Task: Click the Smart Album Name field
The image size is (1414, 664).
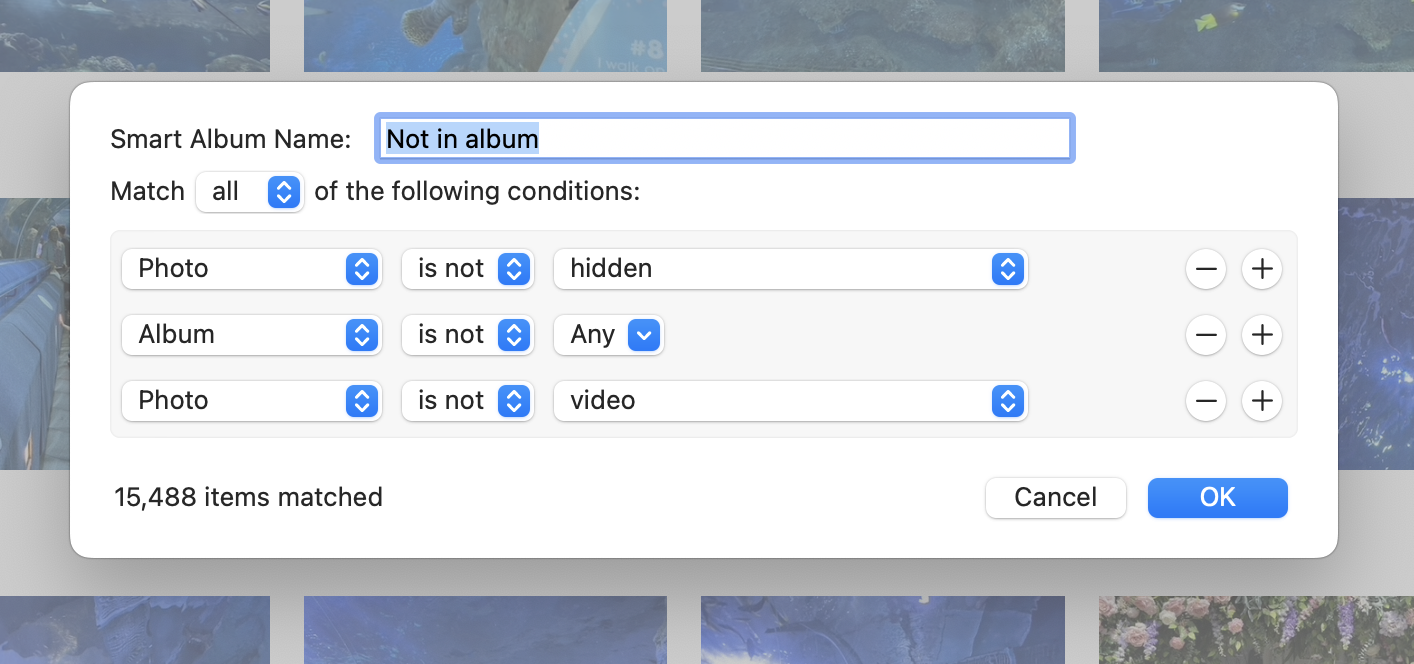Action: coord(724,139)
